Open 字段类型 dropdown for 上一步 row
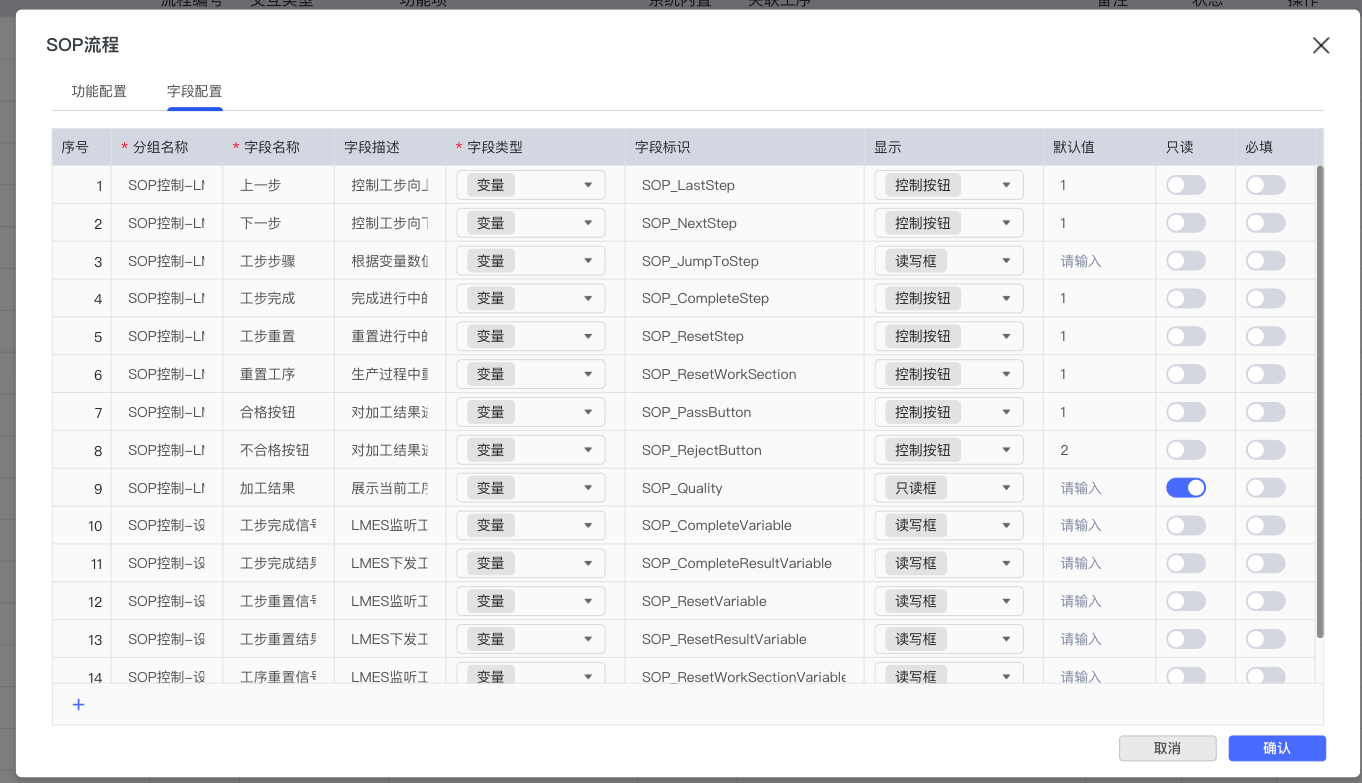The image size is (1362, 783). click(x=531, y=185)
